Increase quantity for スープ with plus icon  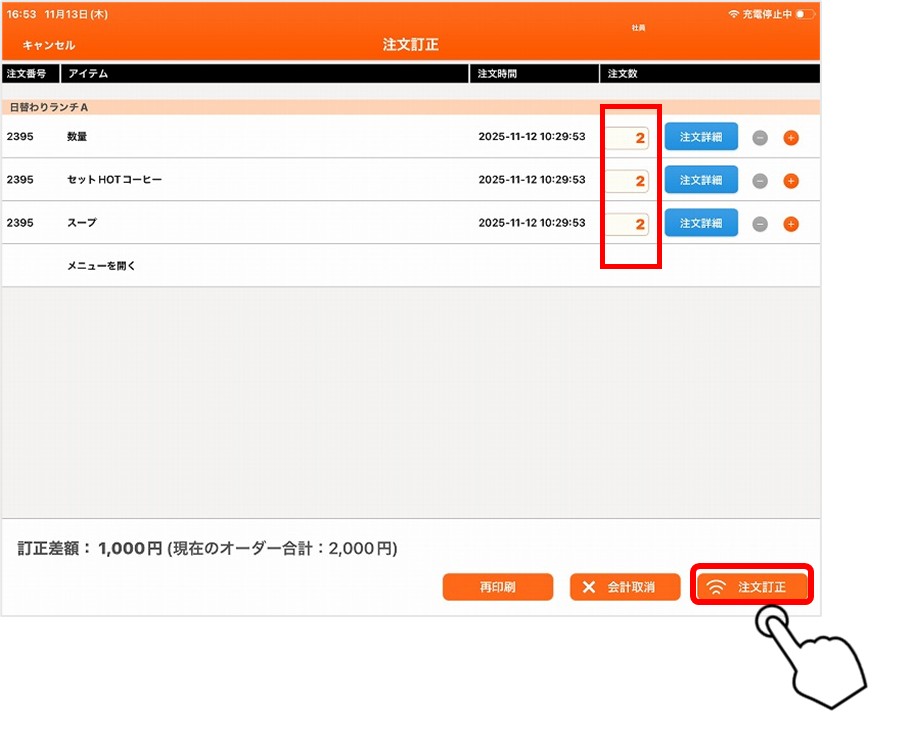pyautogui.click(x=790, y=224)
